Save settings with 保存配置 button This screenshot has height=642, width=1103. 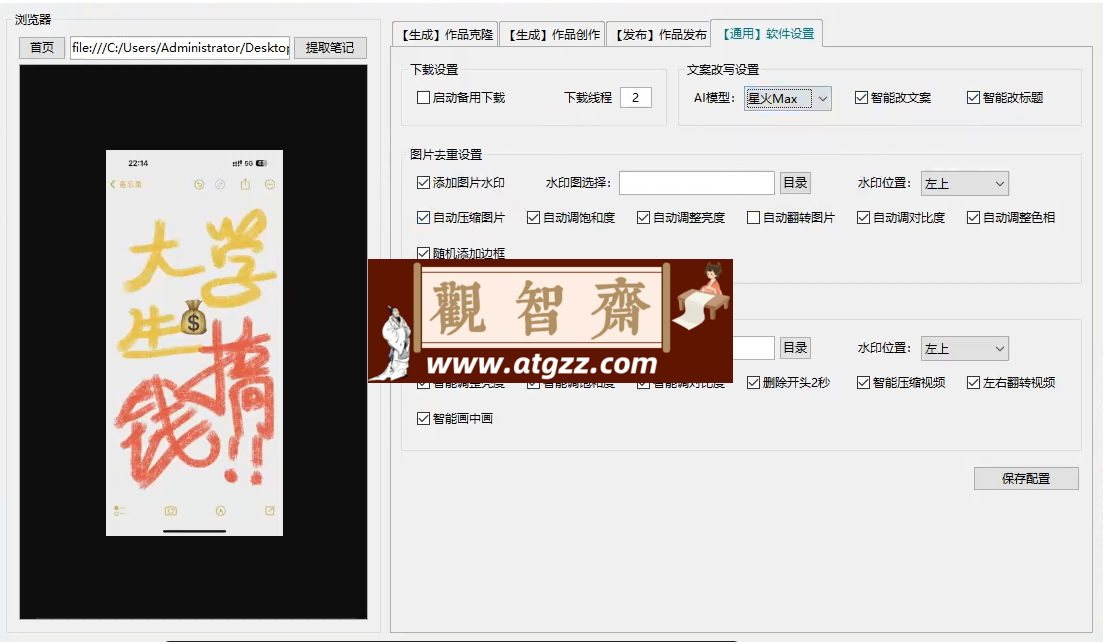click(1026, 478)
